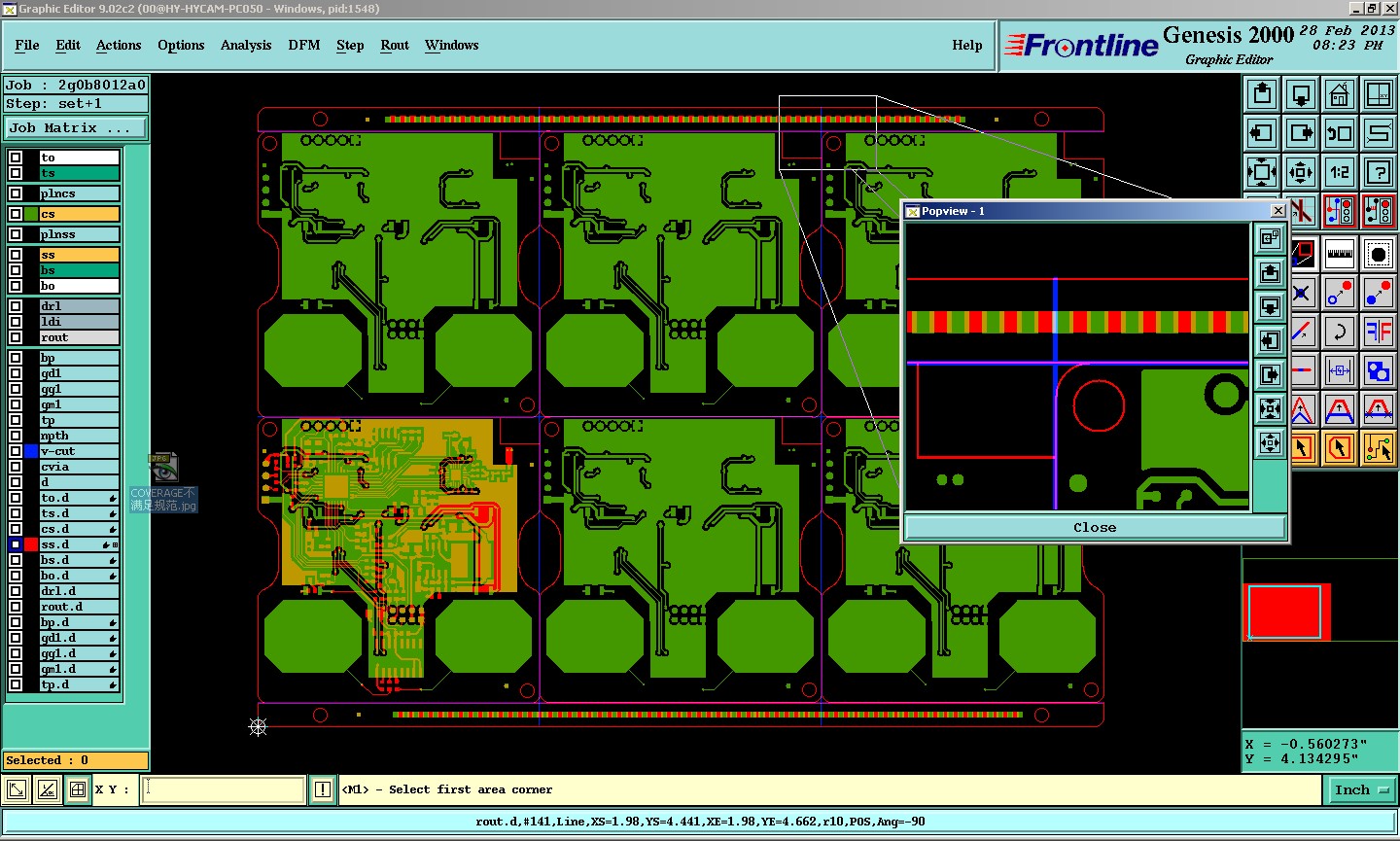Open the Inch units dropdown
1400x841 pixels.
(1362, 789)
